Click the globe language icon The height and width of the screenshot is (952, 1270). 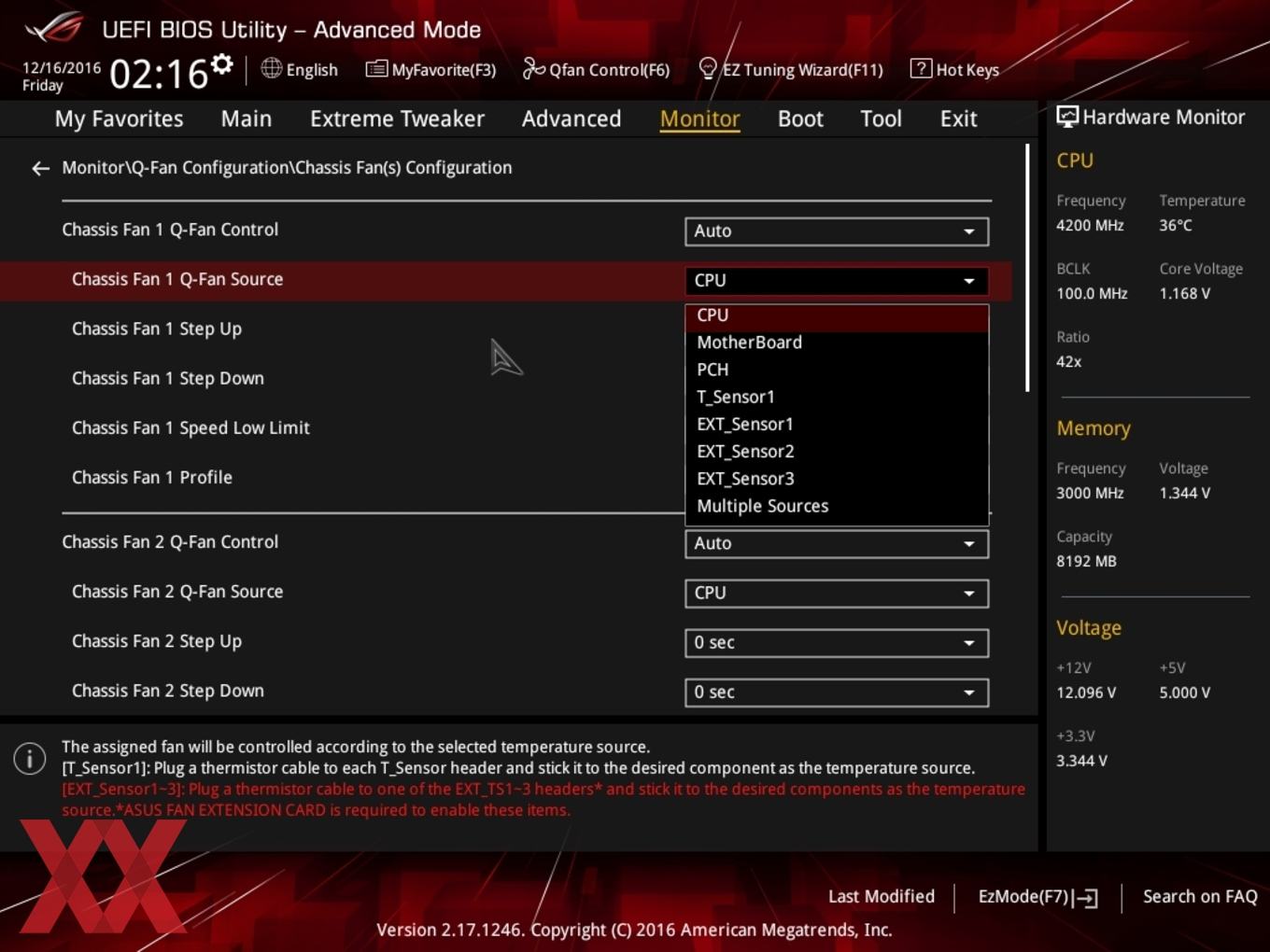pos(271,68)
